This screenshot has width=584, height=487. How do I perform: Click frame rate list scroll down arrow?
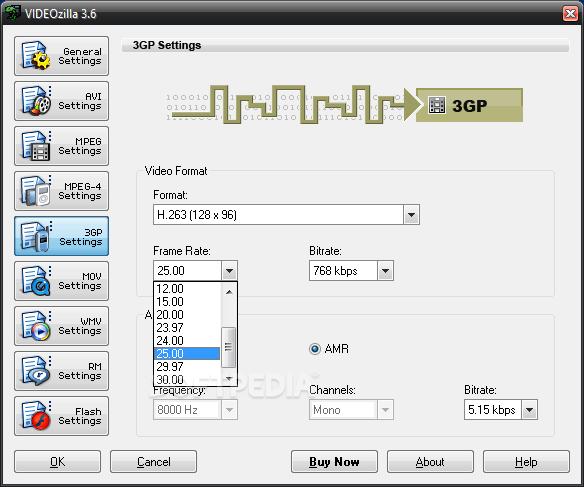pyautogui.click(x=229, y=379)
